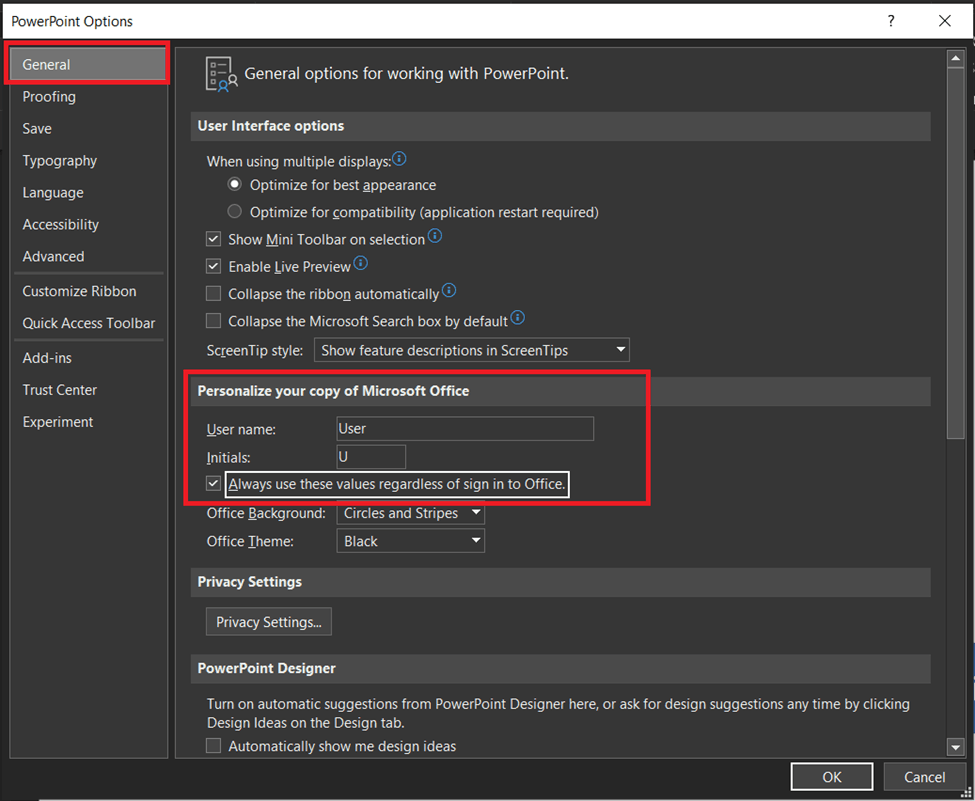Click info icon beside multiple displays label
975x801 pixels.
pos(399,159)
